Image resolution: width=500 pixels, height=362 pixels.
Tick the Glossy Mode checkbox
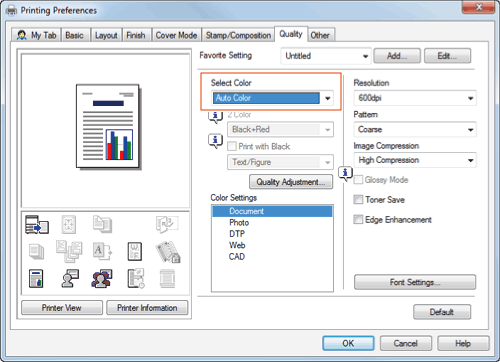pyautogui.click(x=358, y=180)
